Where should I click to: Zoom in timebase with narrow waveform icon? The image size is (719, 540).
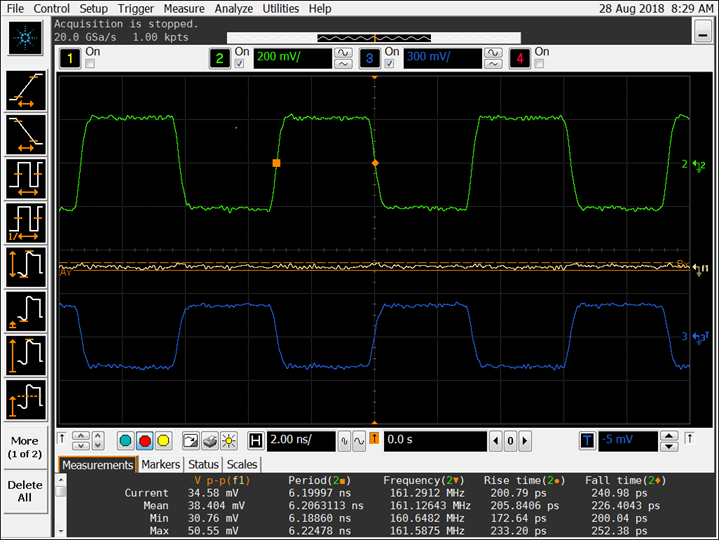344,441
